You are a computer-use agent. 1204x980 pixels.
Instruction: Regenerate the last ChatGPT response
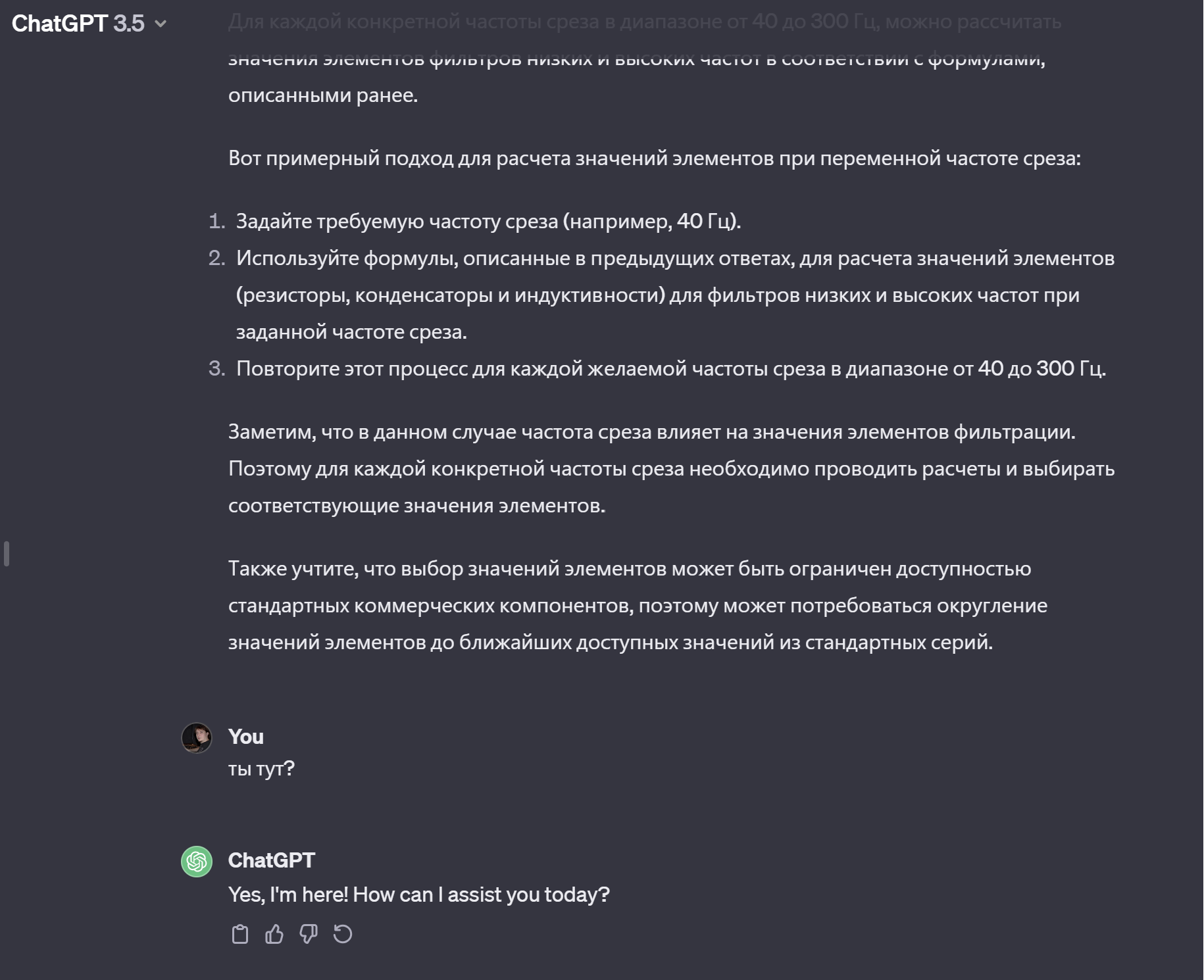[343, 934]
